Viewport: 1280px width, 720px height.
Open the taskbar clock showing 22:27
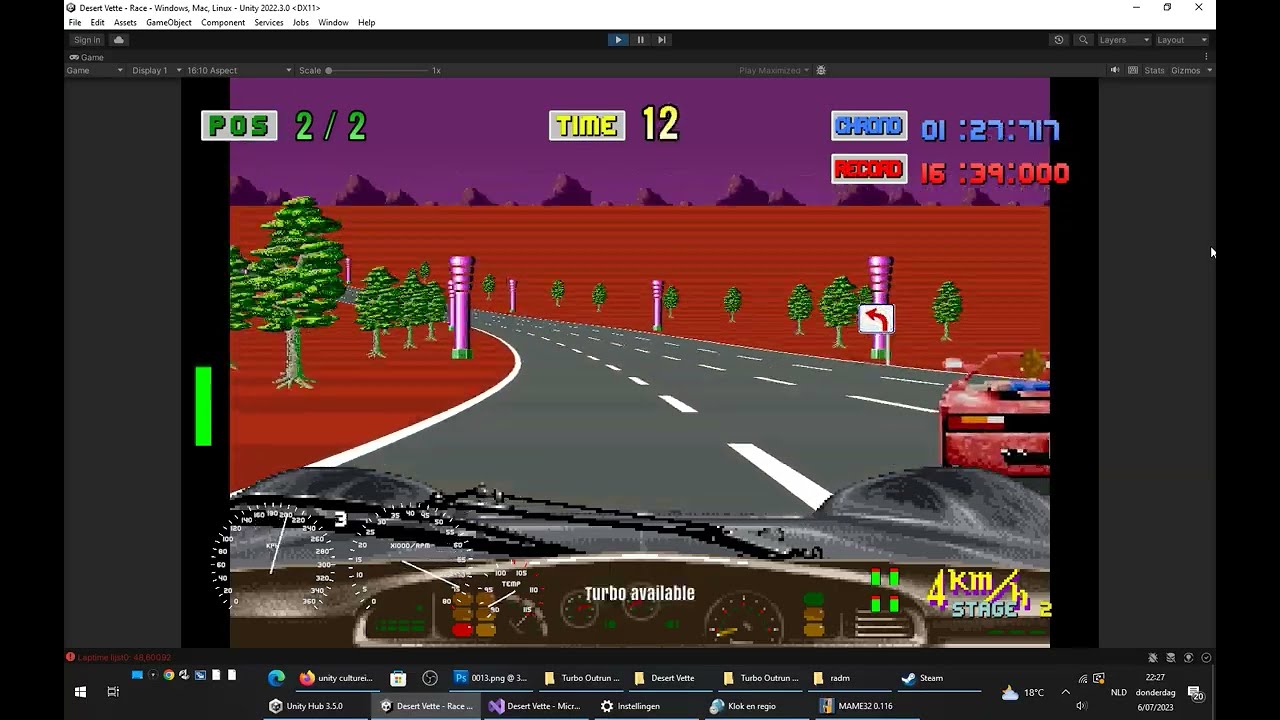coord(1155,692)
